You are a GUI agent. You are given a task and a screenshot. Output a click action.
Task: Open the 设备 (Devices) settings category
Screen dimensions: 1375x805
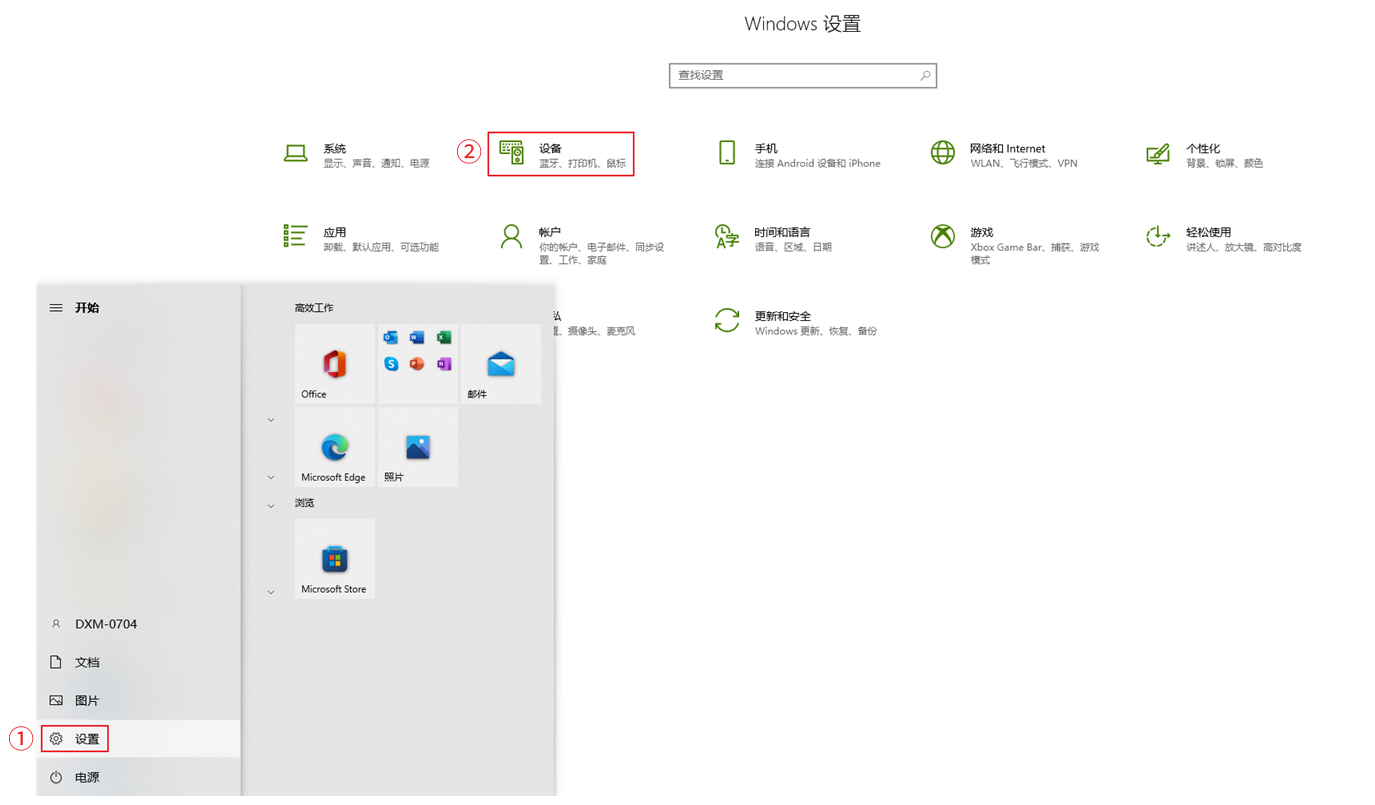tap(561, 154)
